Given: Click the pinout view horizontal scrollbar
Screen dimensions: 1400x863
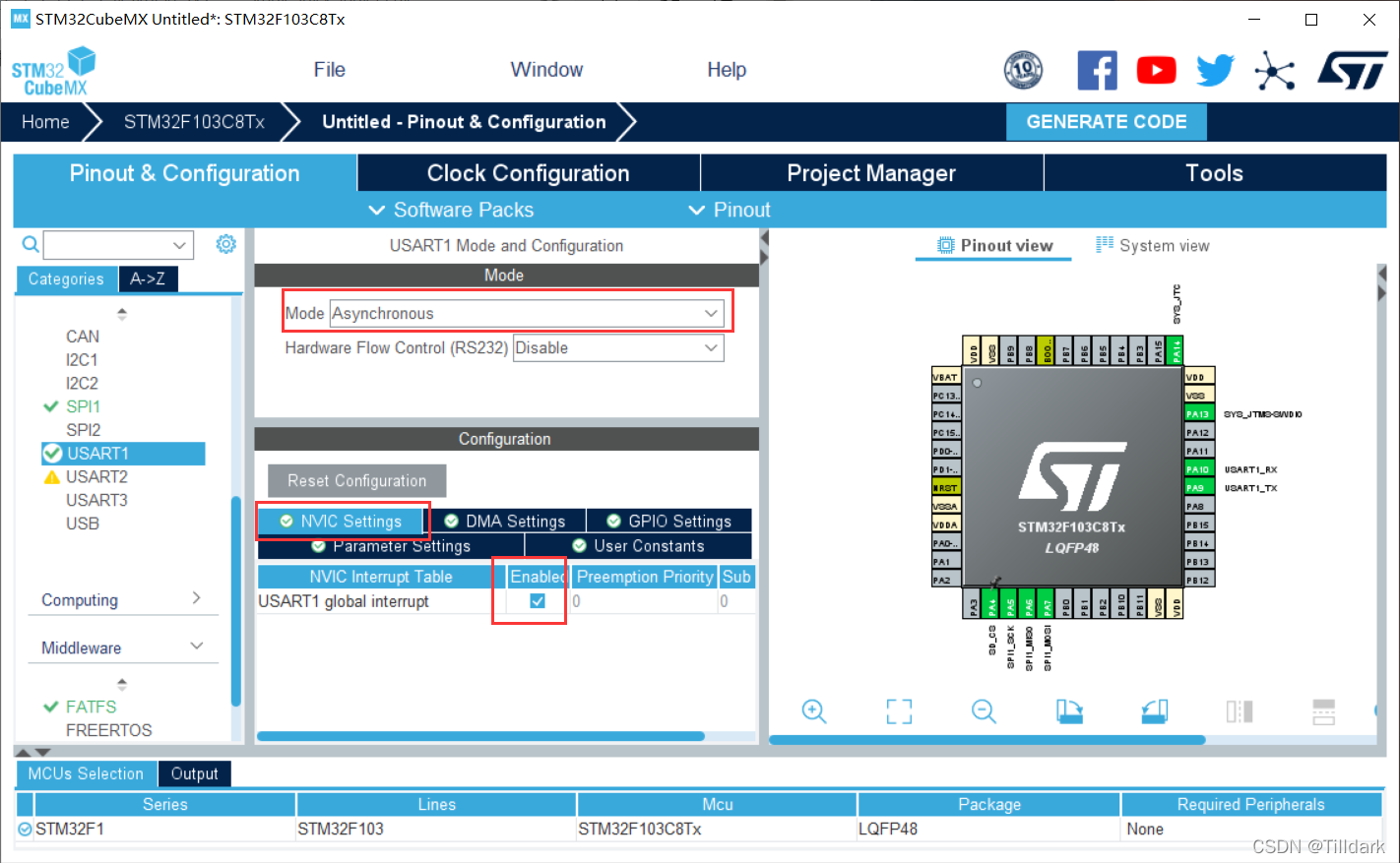Looking at the screenshot, I should point(986,739).
